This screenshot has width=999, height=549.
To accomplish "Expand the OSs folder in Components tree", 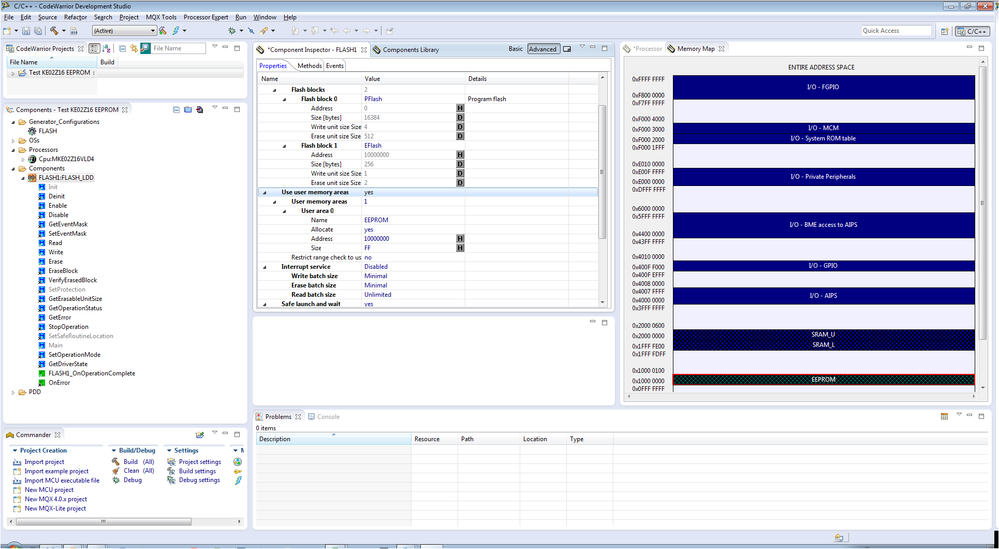I will pyautogui.click(x=13, y=140).
